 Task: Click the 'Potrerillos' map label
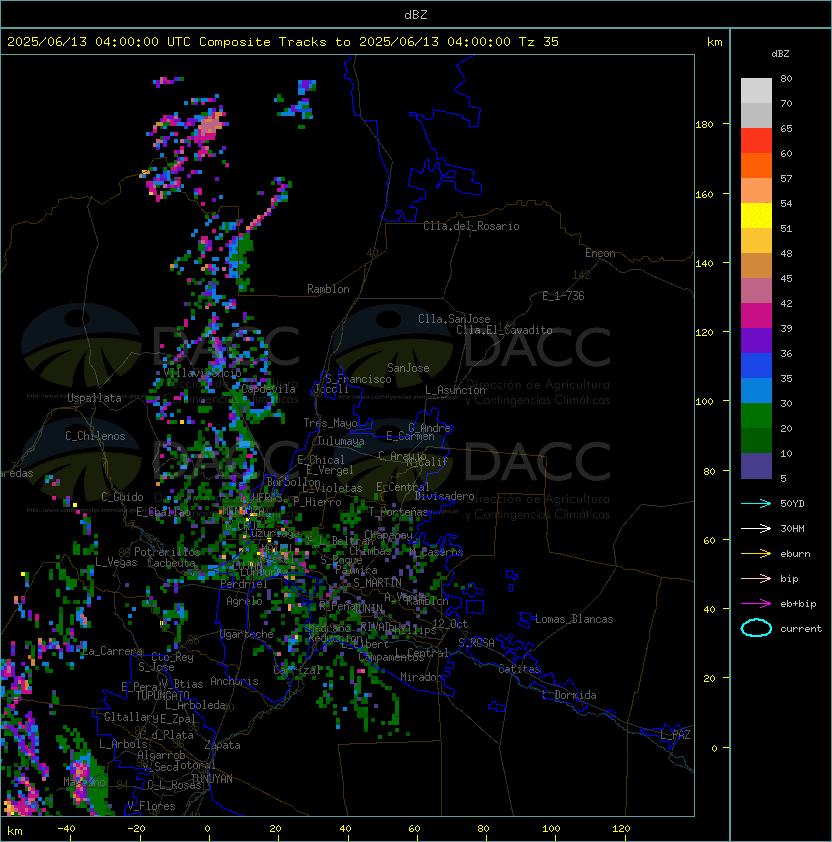tap(167, 552)
